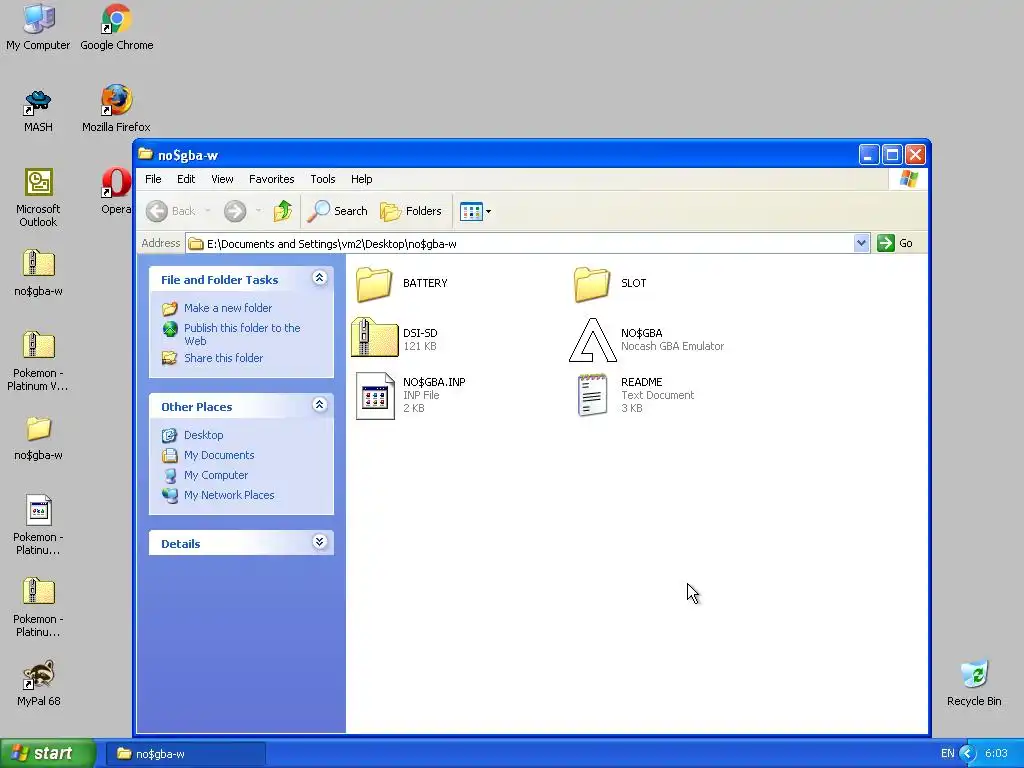This screenshot has height=768, width=1024.
Task: Select the NO$GBA.INP file name text
Action: [x=434, y=382]
